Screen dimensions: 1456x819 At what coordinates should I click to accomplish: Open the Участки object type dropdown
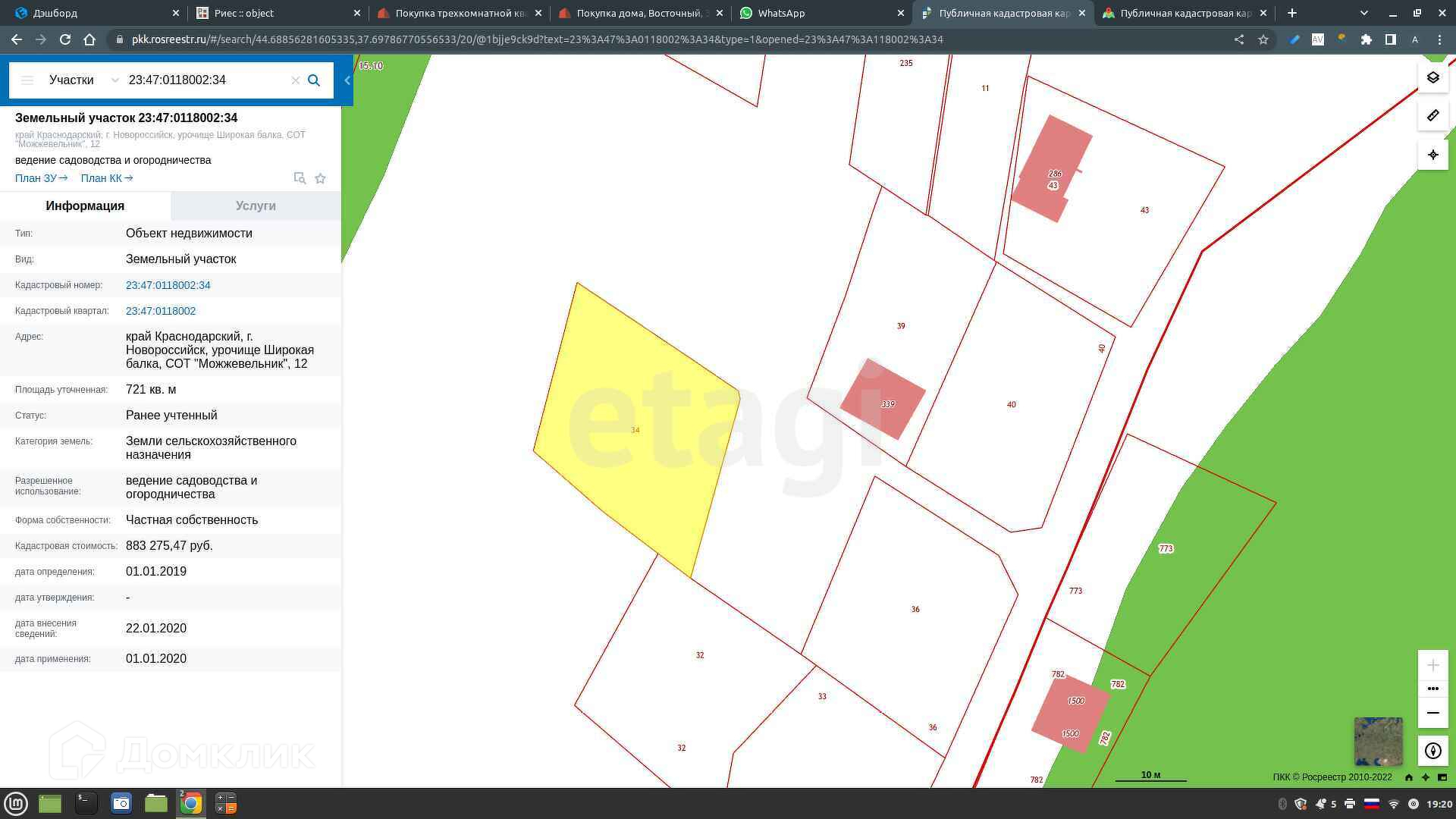[x=83, y=80]
